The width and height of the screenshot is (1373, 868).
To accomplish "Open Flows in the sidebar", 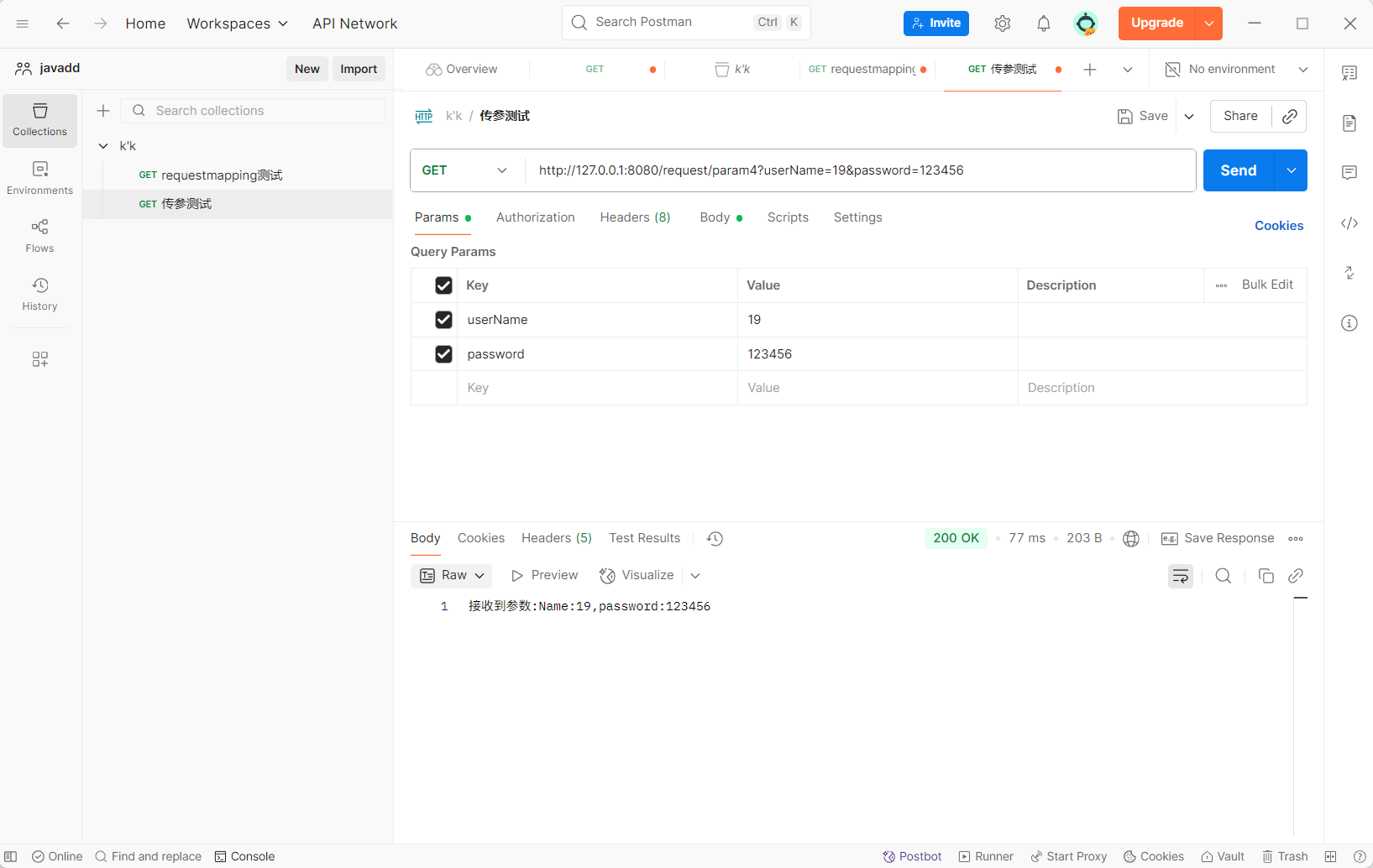I will [39, 237].
